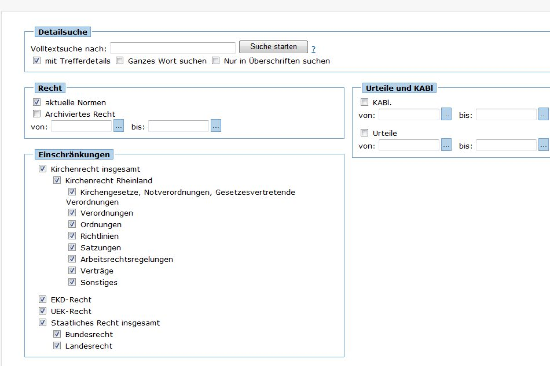Screen dimensions: 550x366
Task: Open date picker for Urteile bis field
Action: (x=543, y=145)
